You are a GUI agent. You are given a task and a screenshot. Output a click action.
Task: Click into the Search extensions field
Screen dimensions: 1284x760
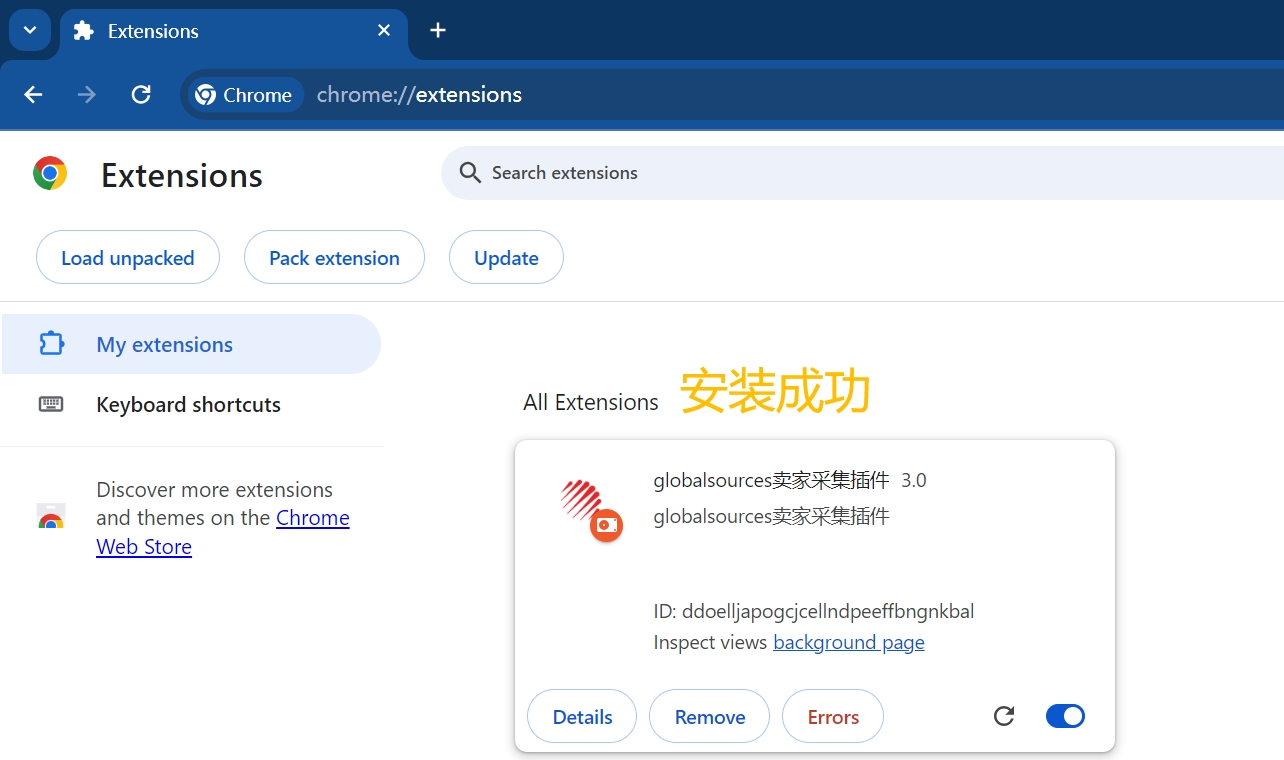(862, 173)
